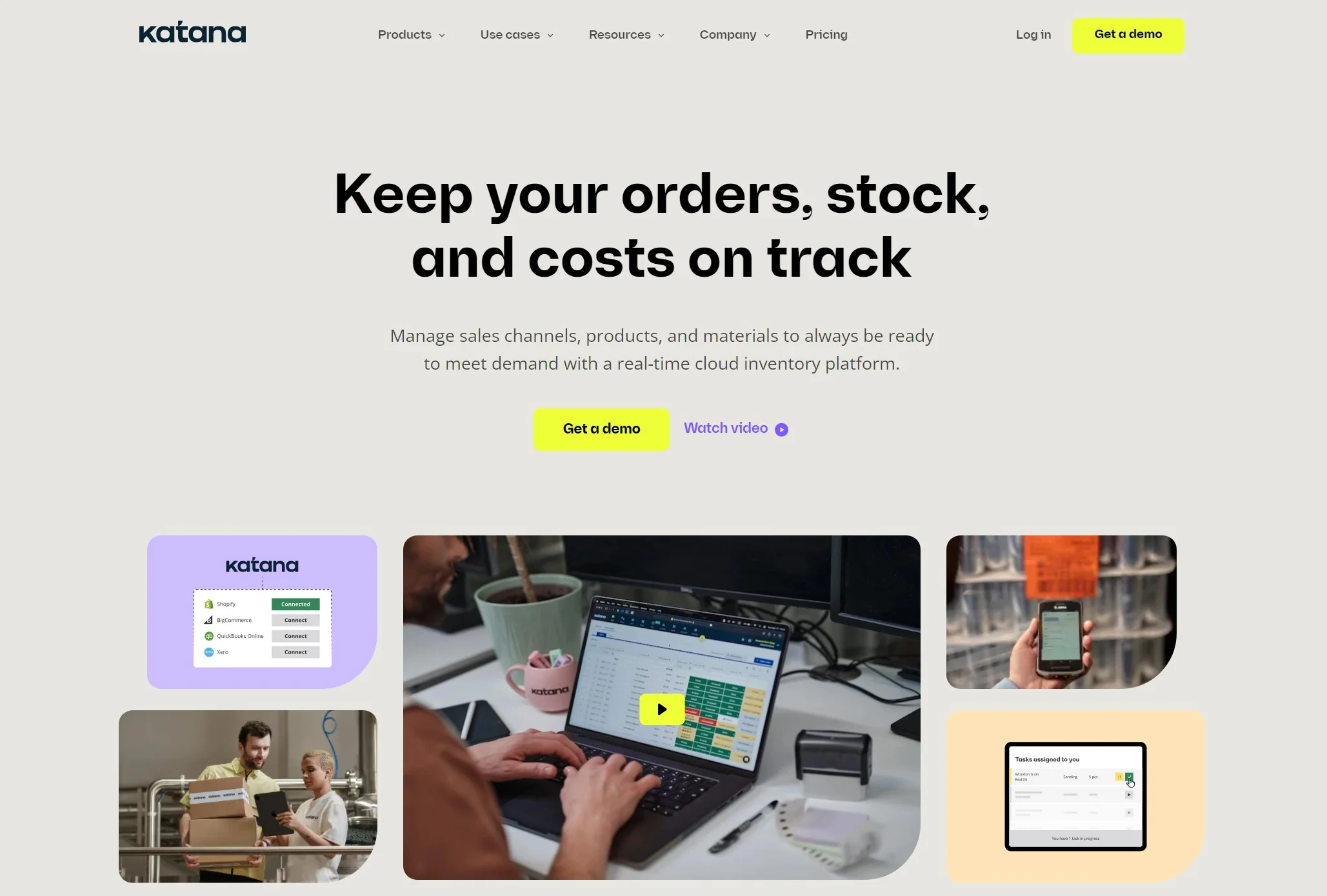Click the Pricing menu item
1327x896 pixels.
tap(826, 35)
